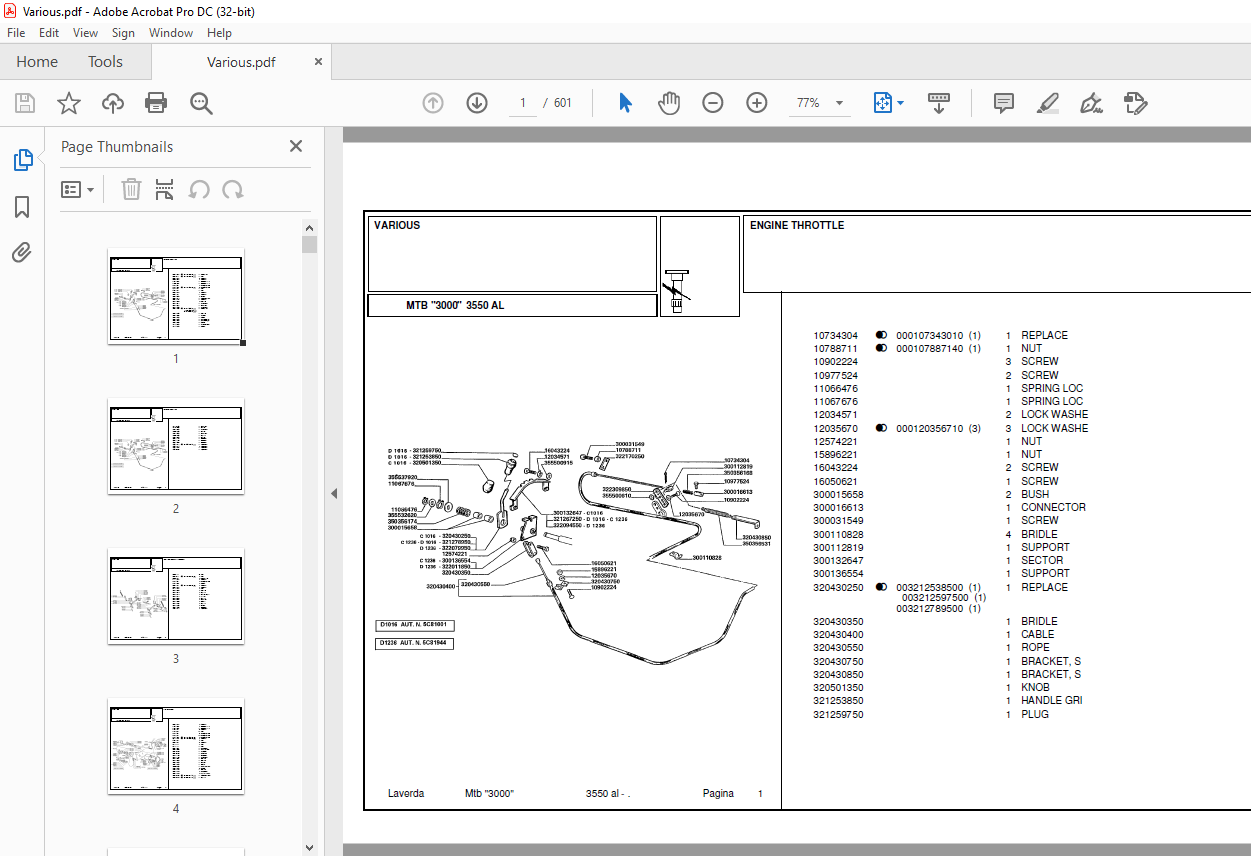
Task: Bookmark document with the star icon
Action: tap(69, 103)
